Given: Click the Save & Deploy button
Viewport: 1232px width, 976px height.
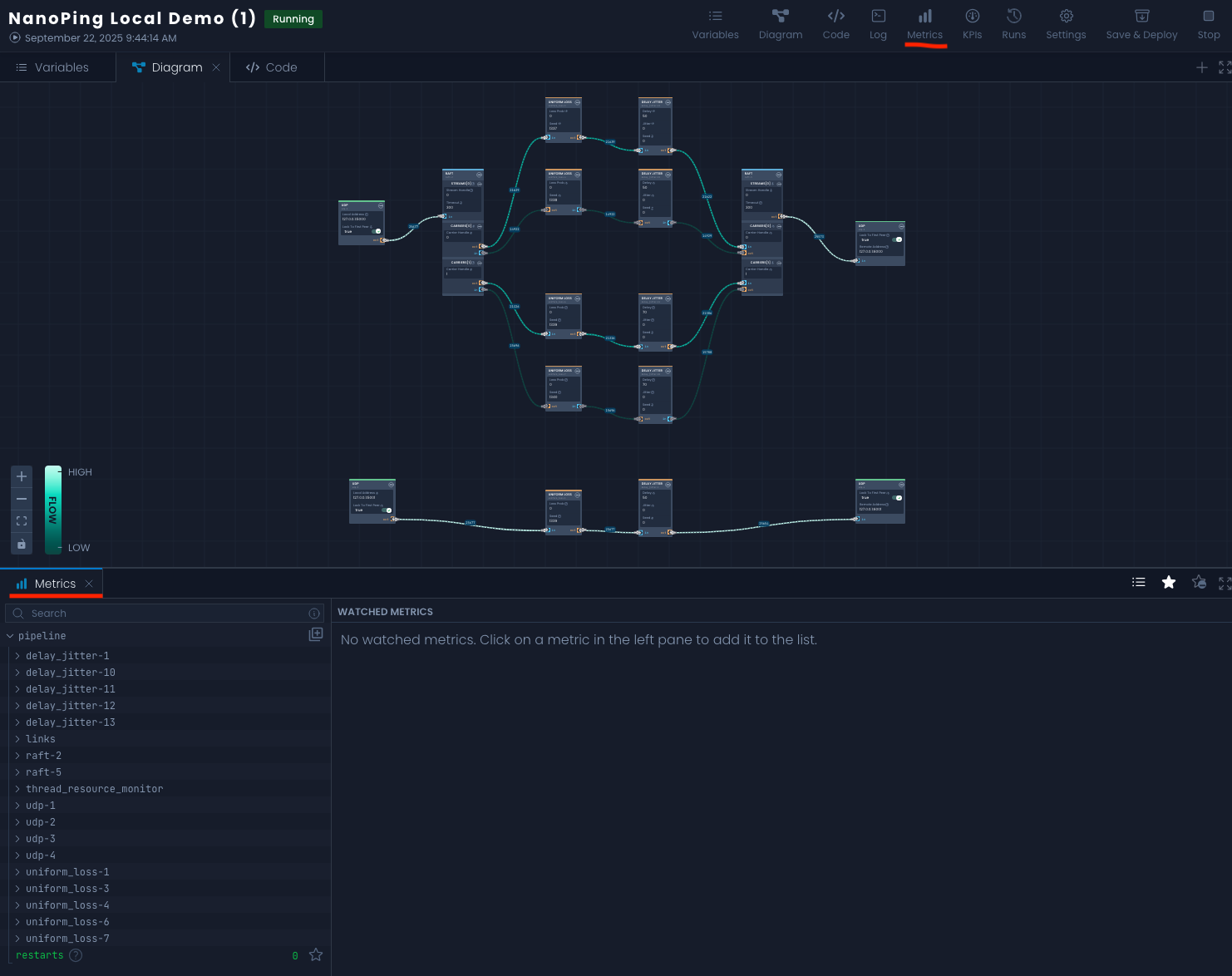Looking at the screenshot, I should coord(1141,23).
